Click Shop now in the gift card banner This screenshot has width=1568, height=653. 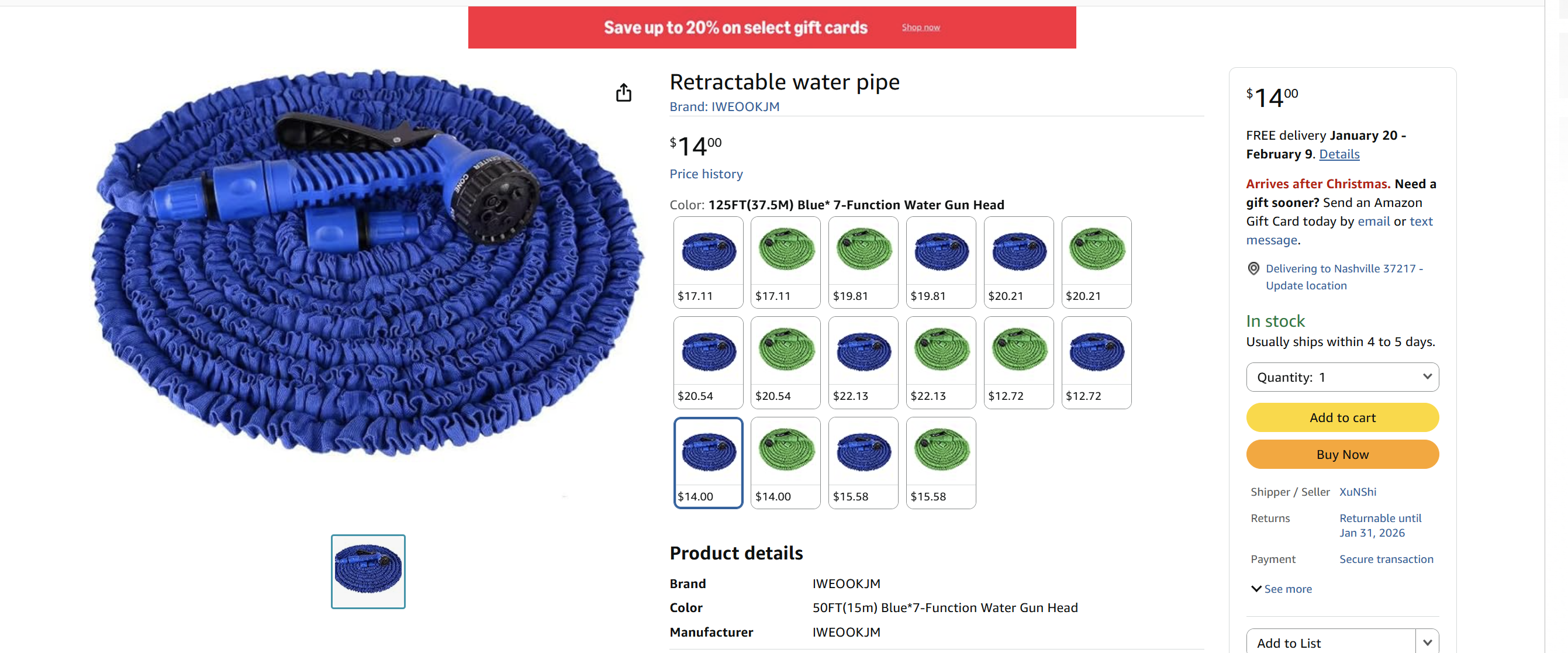(x=920, y=27)
